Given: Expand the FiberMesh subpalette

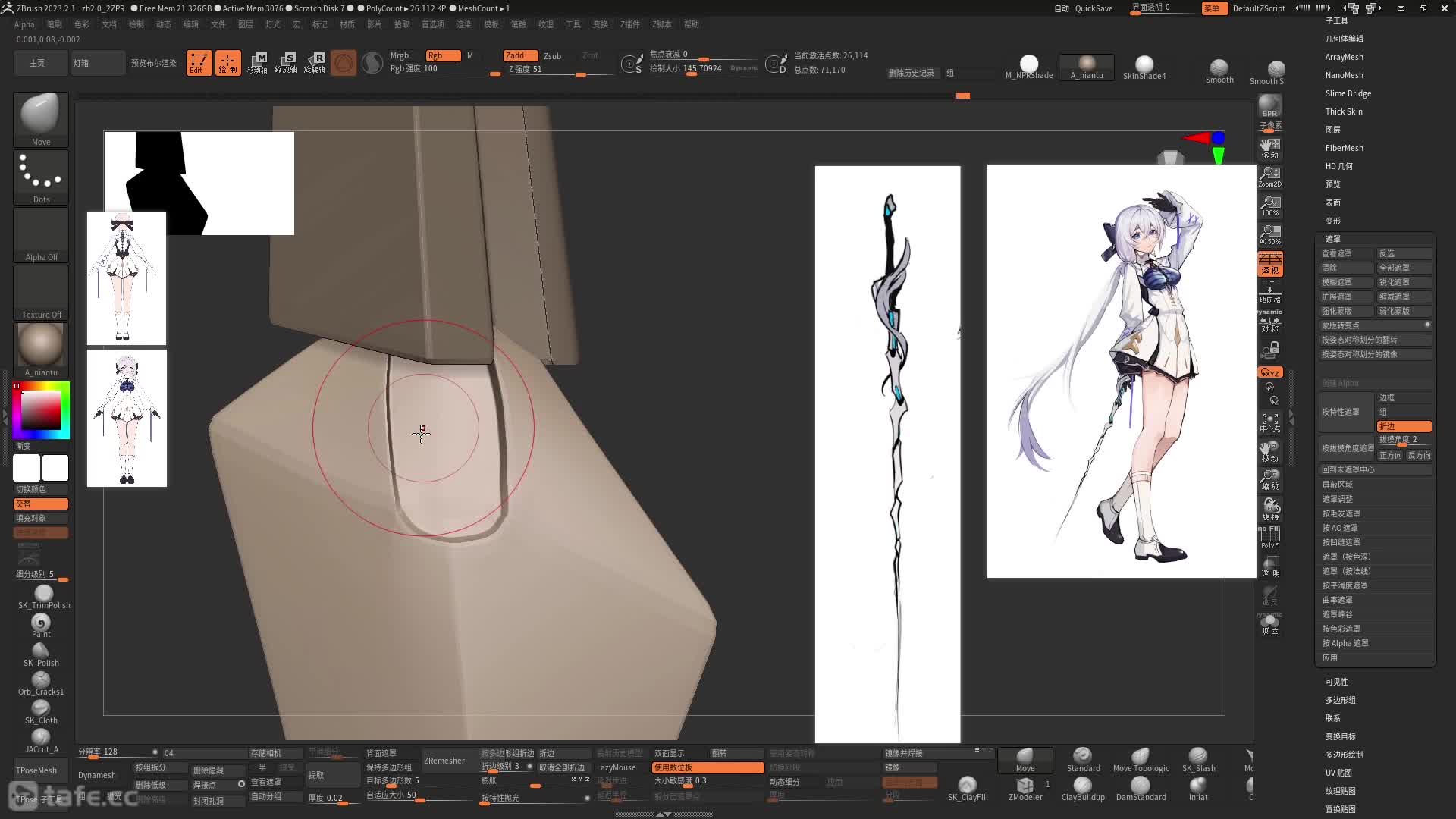Looking at the screenshot, I should (1344, 148).
